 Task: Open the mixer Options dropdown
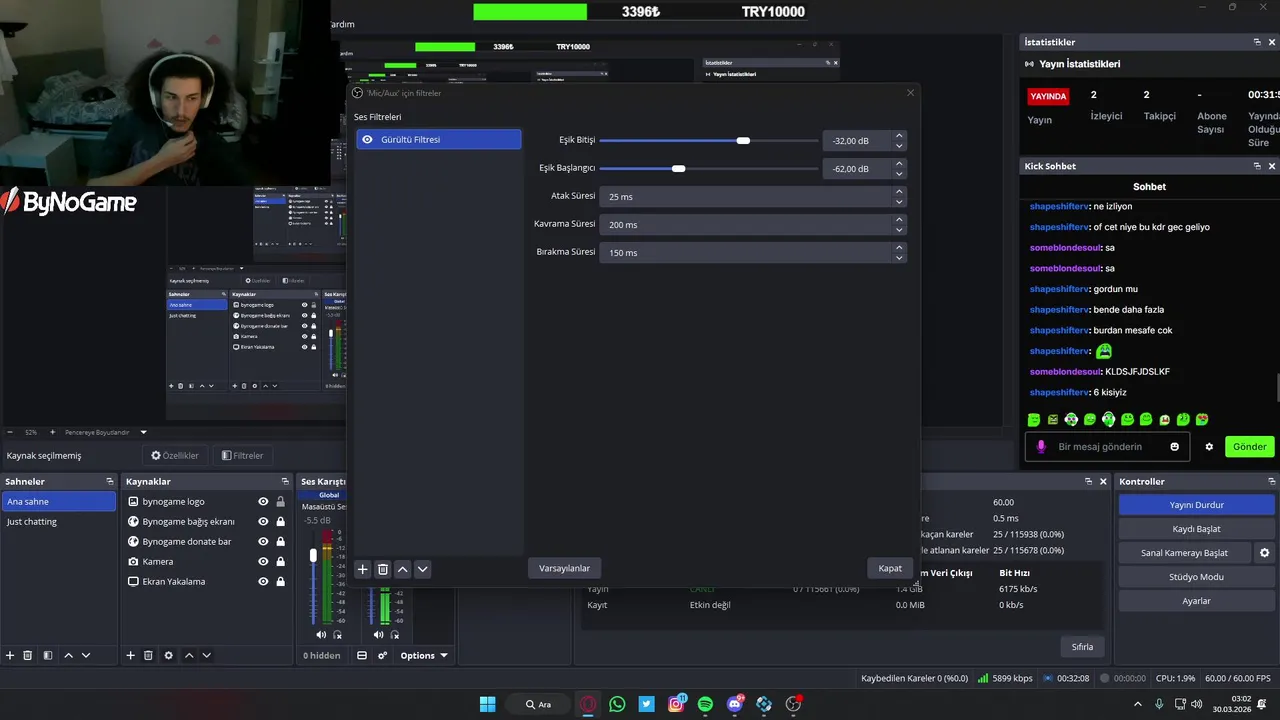424,656
